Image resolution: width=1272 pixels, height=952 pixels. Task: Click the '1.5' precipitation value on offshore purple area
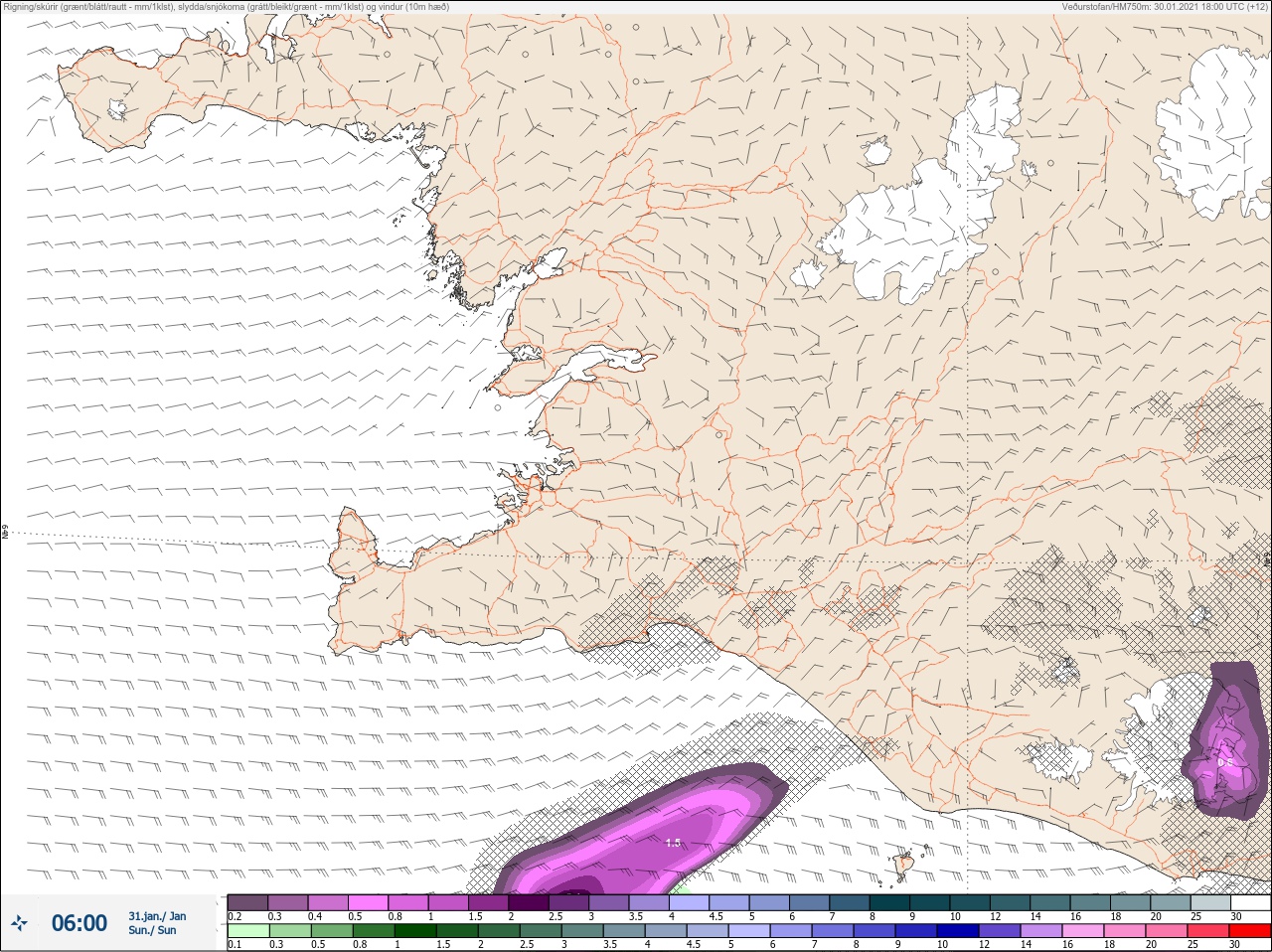click(x=673, y=843)
